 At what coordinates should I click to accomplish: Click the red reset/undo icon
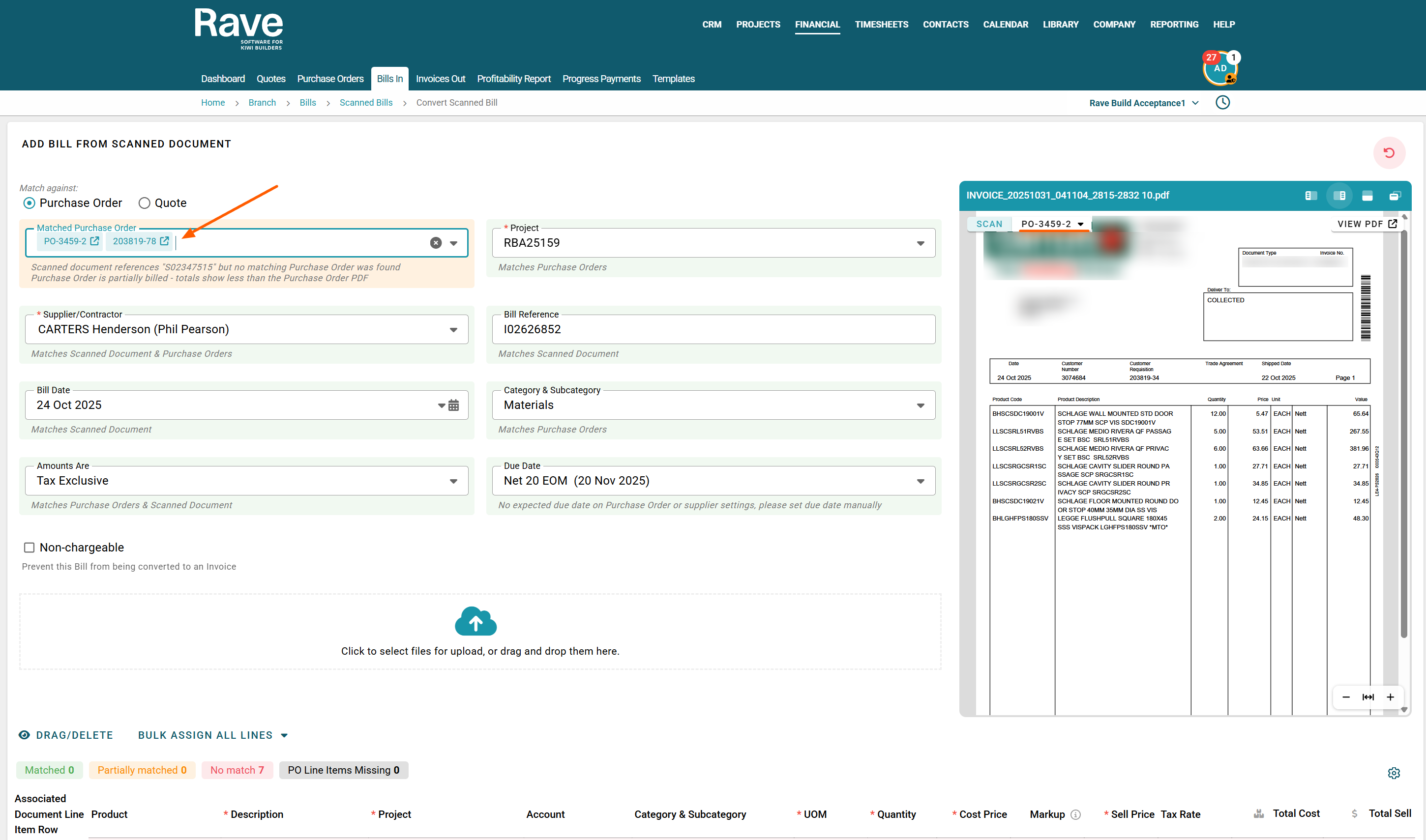pos(1389,153)
